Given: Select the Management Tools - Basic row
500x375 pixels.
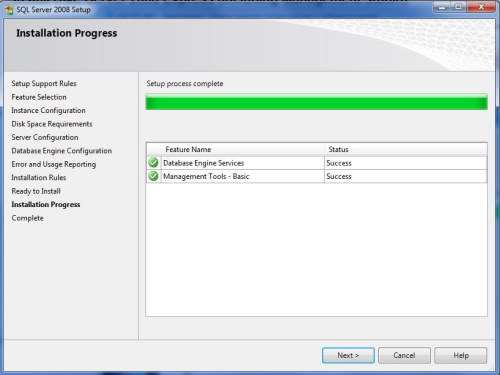Looking at the screenshot, I should [x=317, y=176].
